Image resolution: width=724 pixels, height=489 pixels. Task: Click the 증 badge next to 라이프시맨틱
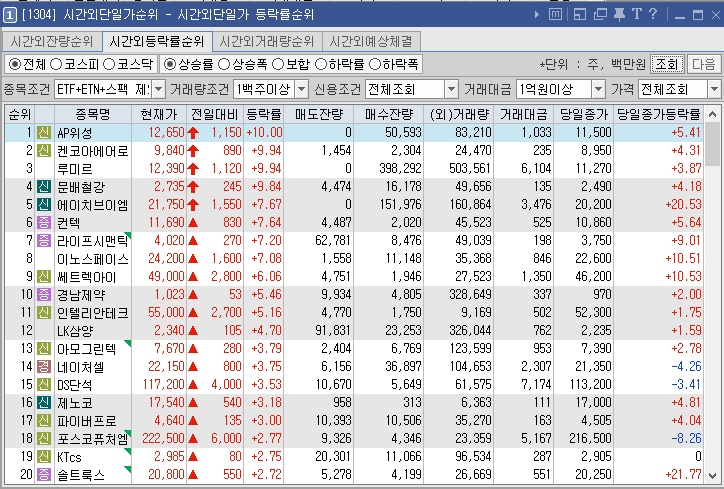click(x=44, y=241)
